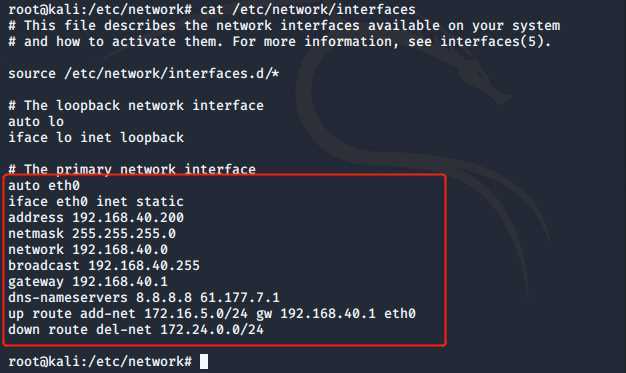This screenshot has height=373, width=626.
Task: Click the network 192.168.40.0 line
Action: point(88,249)
